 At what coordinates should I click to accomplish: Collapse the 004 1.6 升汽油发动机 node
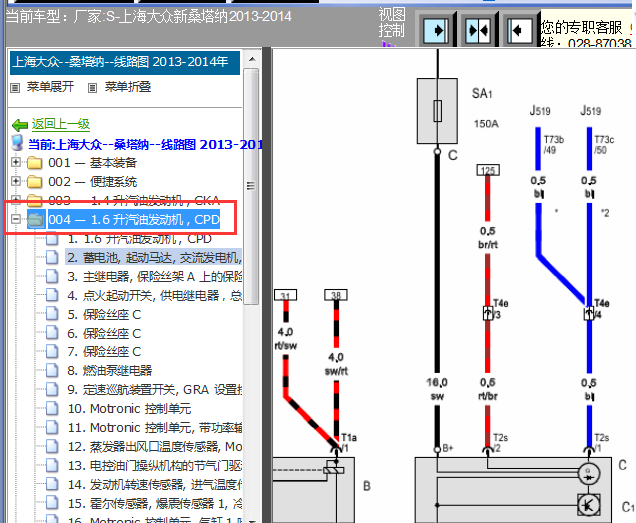(16, 219)
